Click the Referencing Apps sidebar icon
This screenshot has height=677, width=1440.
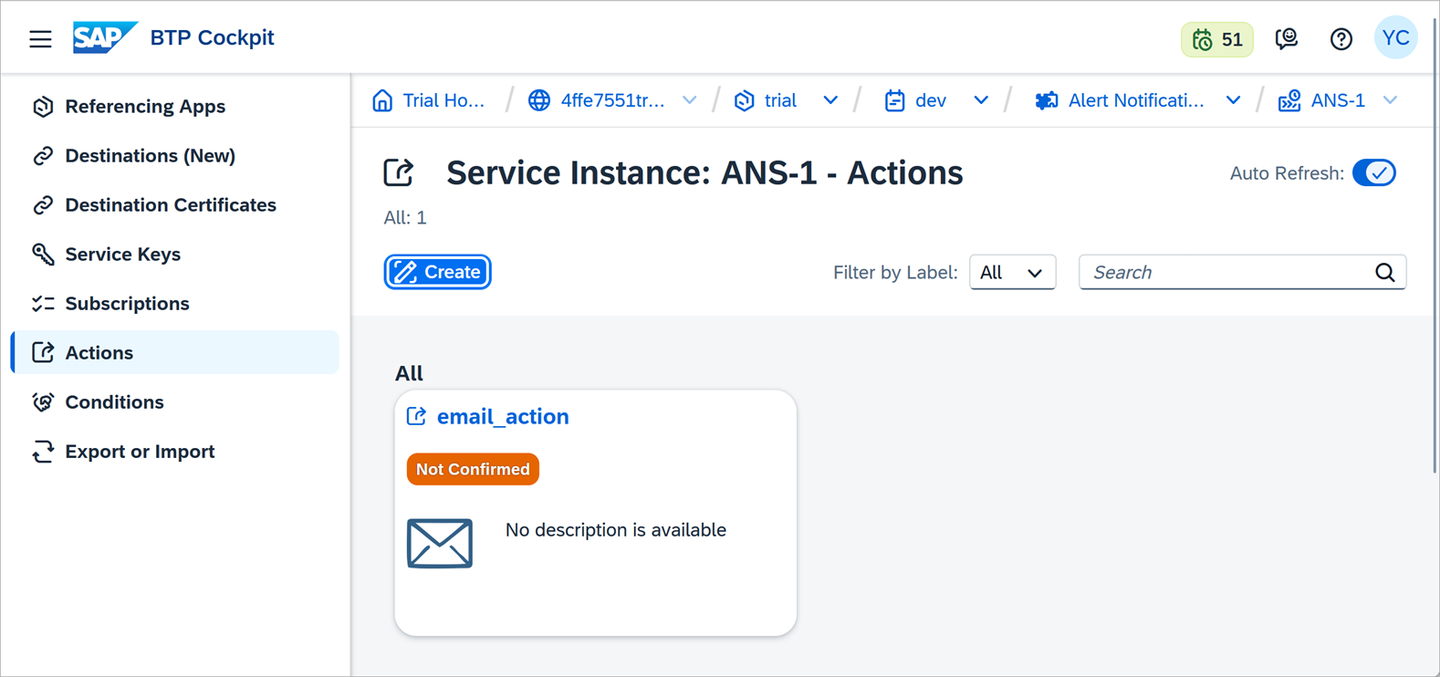[x=42, y=107]
